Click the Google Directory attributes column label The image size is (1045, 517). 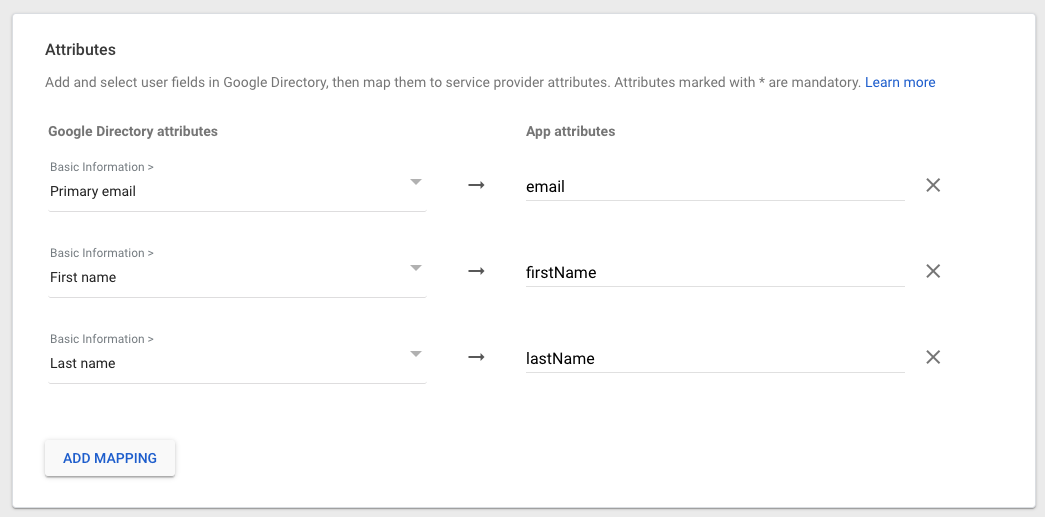tap(133, 131)
